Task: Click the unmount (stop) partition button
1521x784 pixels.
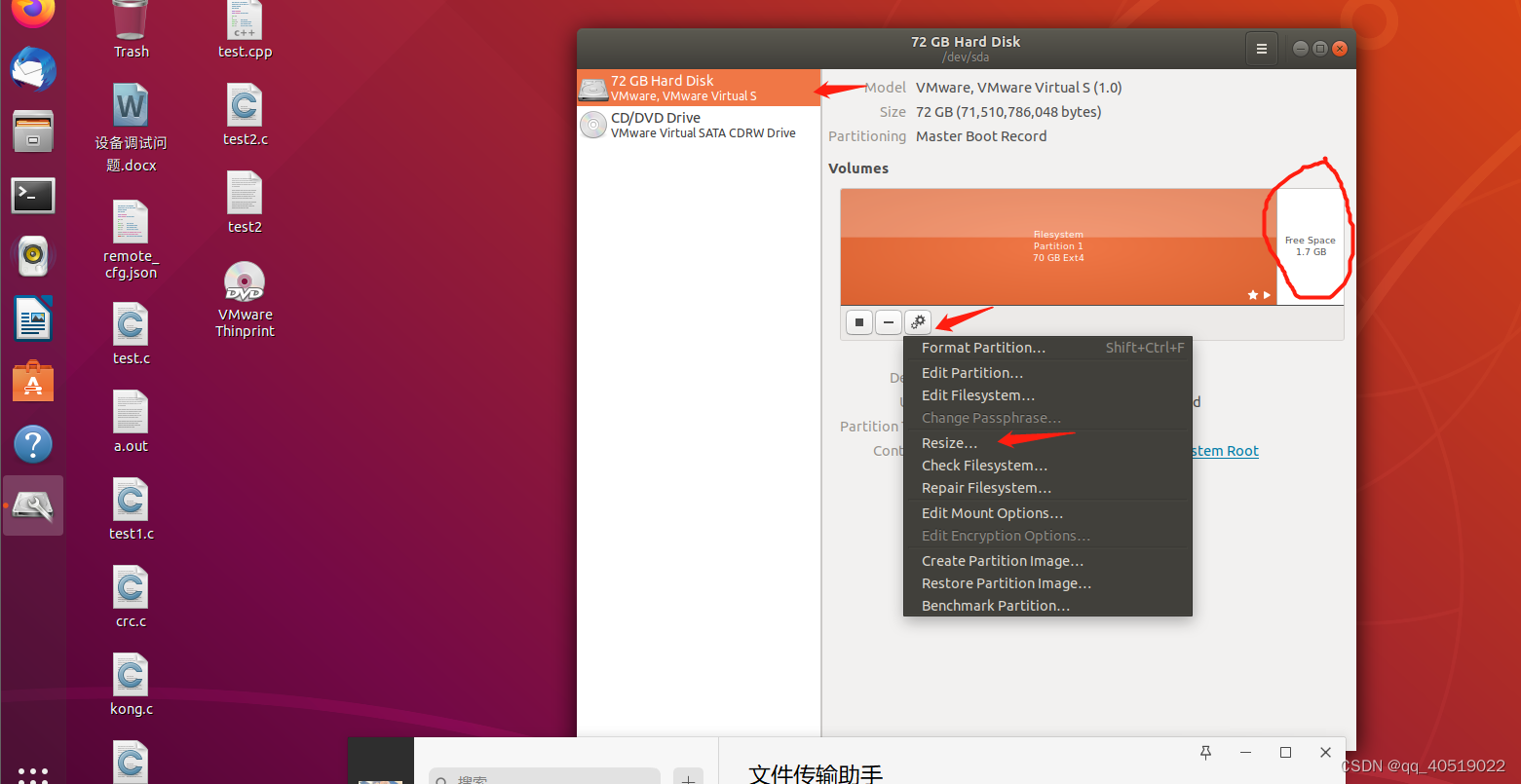Action: tap(859, 322)
